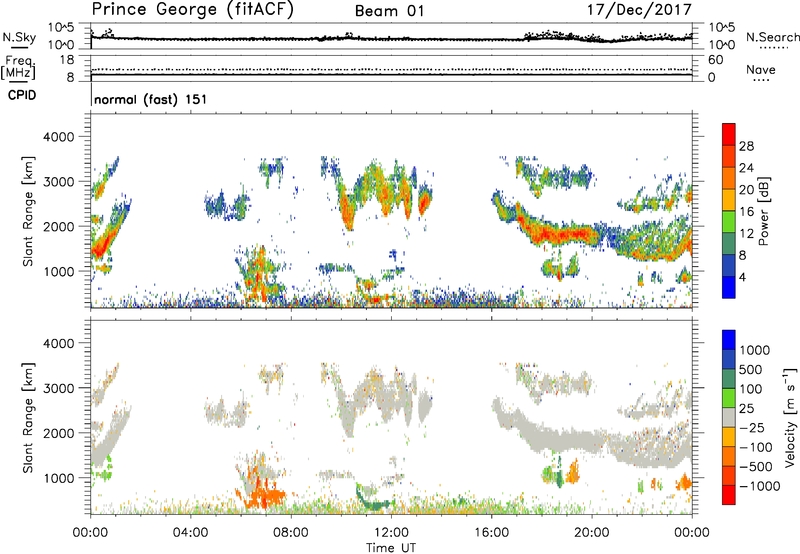This screenshot has height=554, width=800.
Task: Click the blue bottom of Power color bar
Action: 729,287
